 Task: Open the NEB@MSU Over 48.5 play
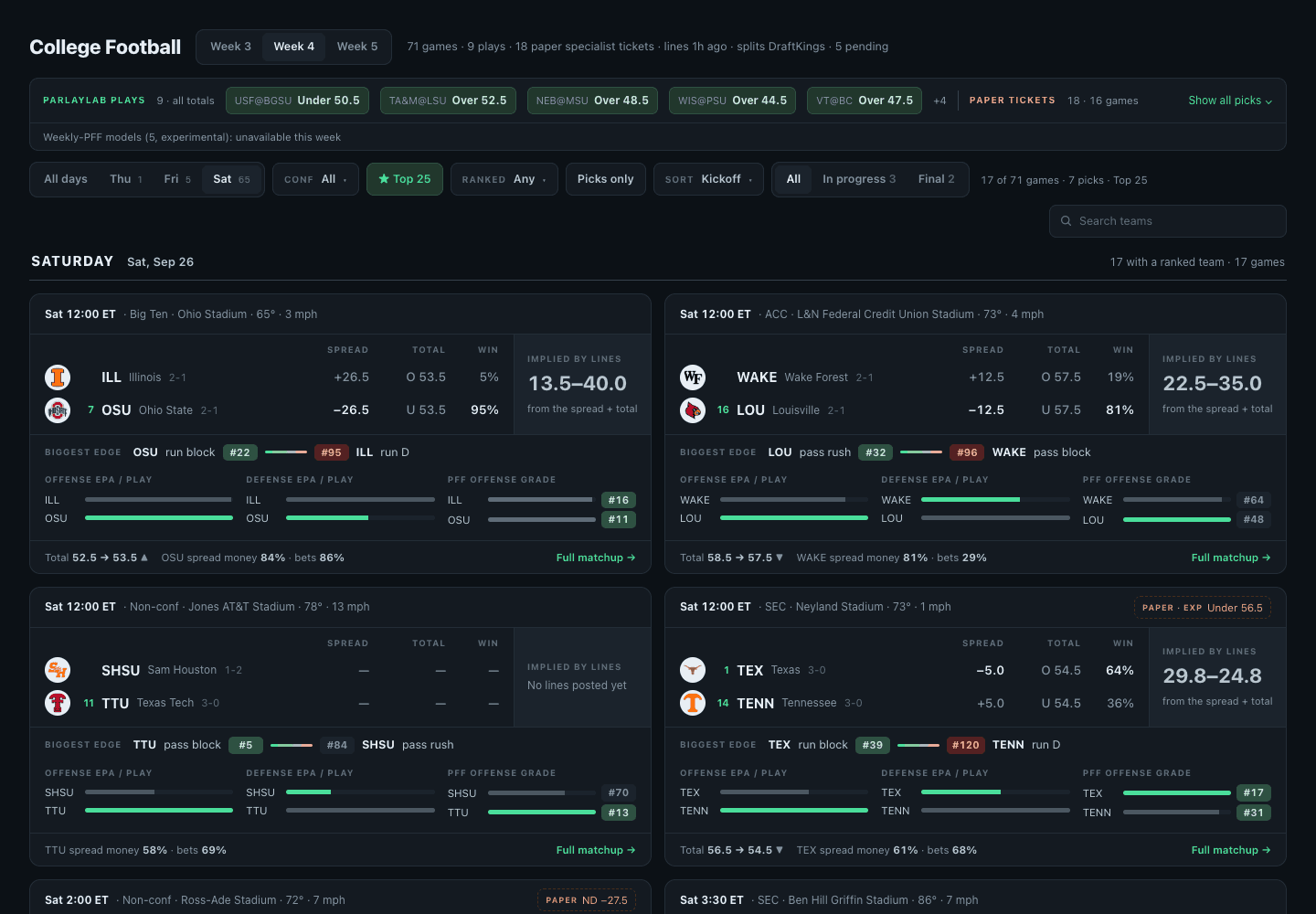(x=592, y=101)
